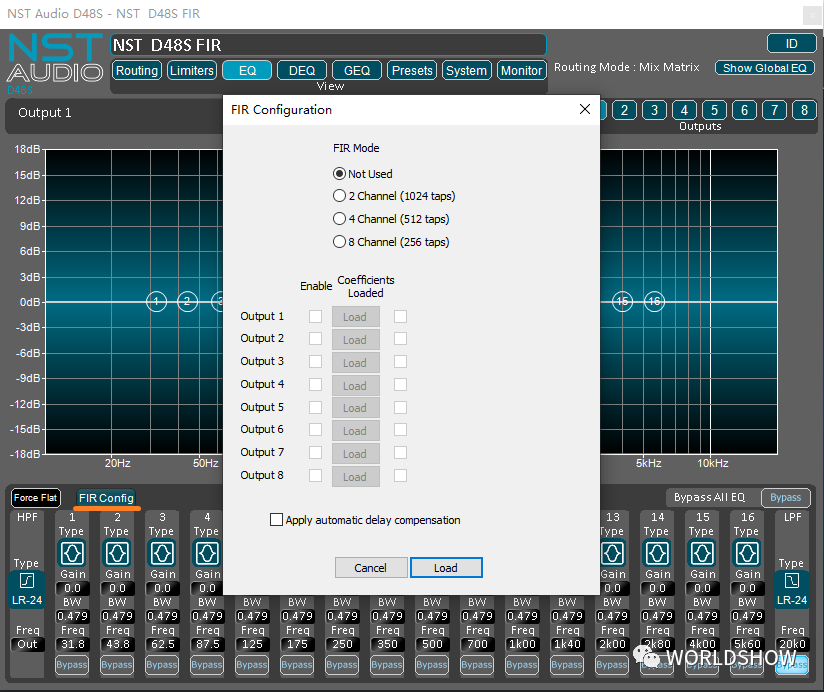Enable FIR checkbox for Output 5

coord(315,407)
